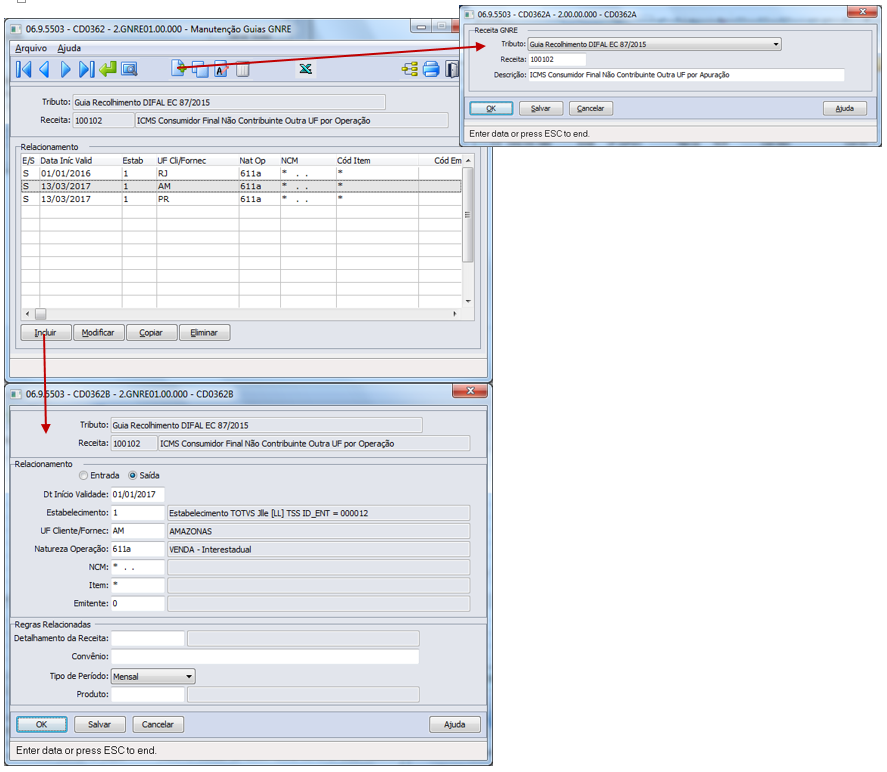Image resolution: width=887 pixels, height=772 pixels.
Task: Click Cancelar in the CD0362A window
Action: (591, 109)
